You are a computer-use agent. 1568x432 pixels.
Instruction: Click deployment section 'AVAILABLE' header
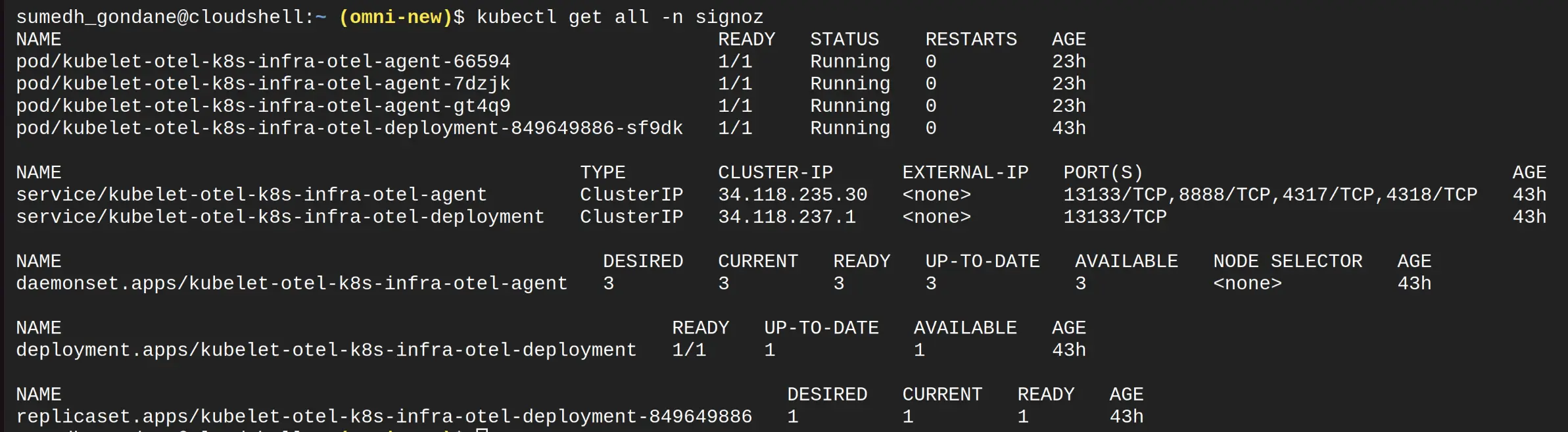965,328
